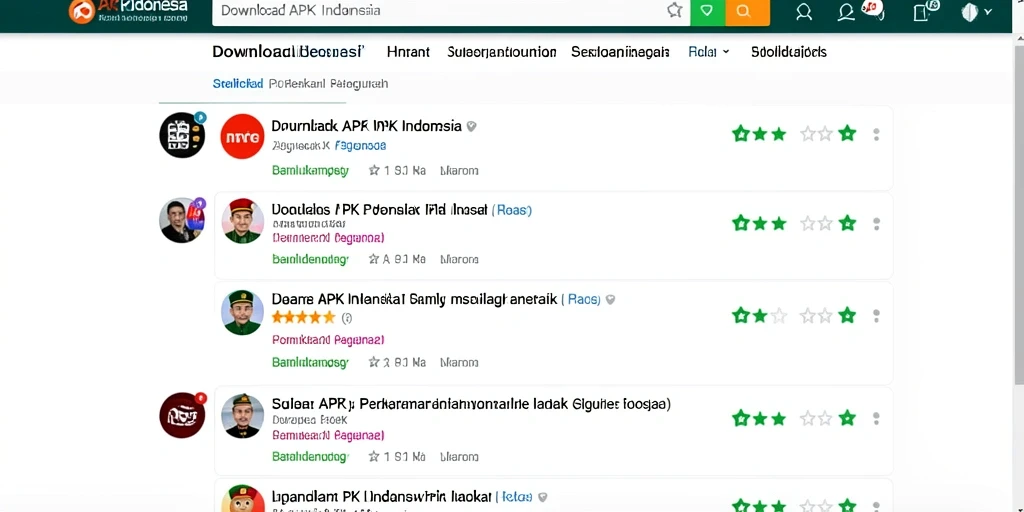Image resolution: width=1024 pixels, height=512 pixels.
Task: Open the Sesloaniinegais navigation tab
Action: pos(620,52)
